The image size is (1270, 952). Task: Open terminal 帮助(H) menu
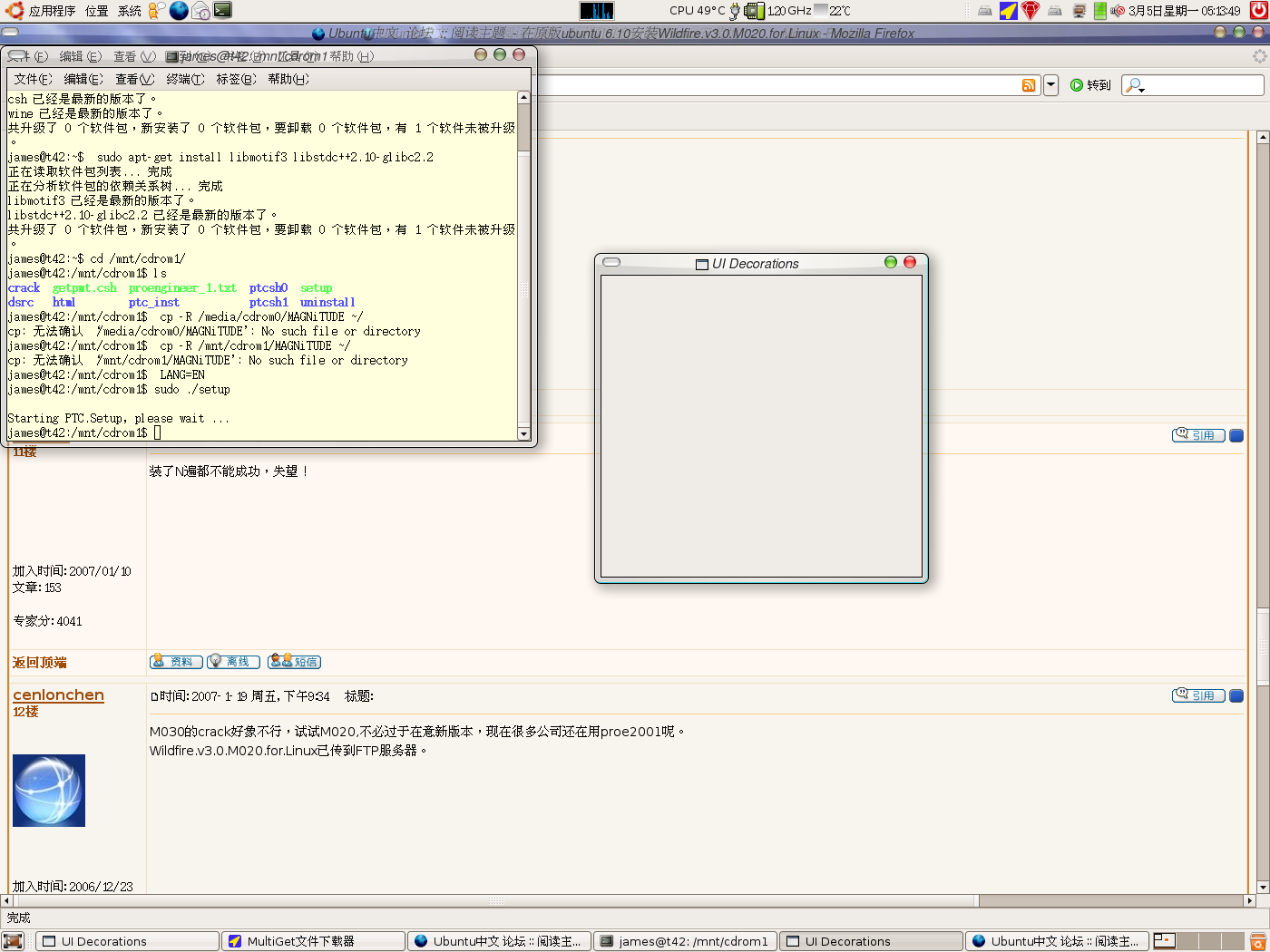288,79
